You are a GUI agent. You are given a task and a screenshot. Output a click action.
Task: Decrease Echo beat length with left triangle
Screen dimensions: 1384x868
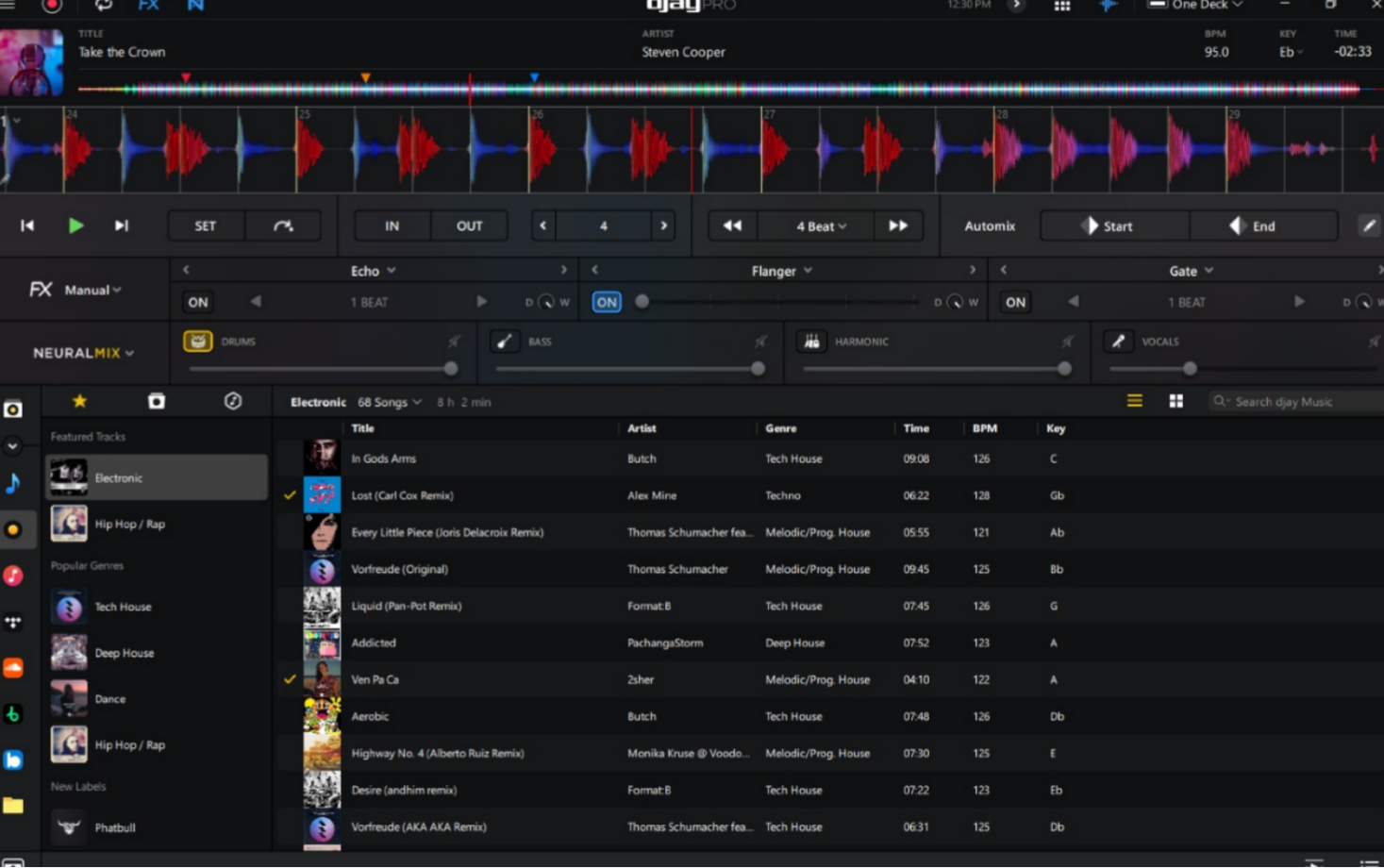(256, 302)
